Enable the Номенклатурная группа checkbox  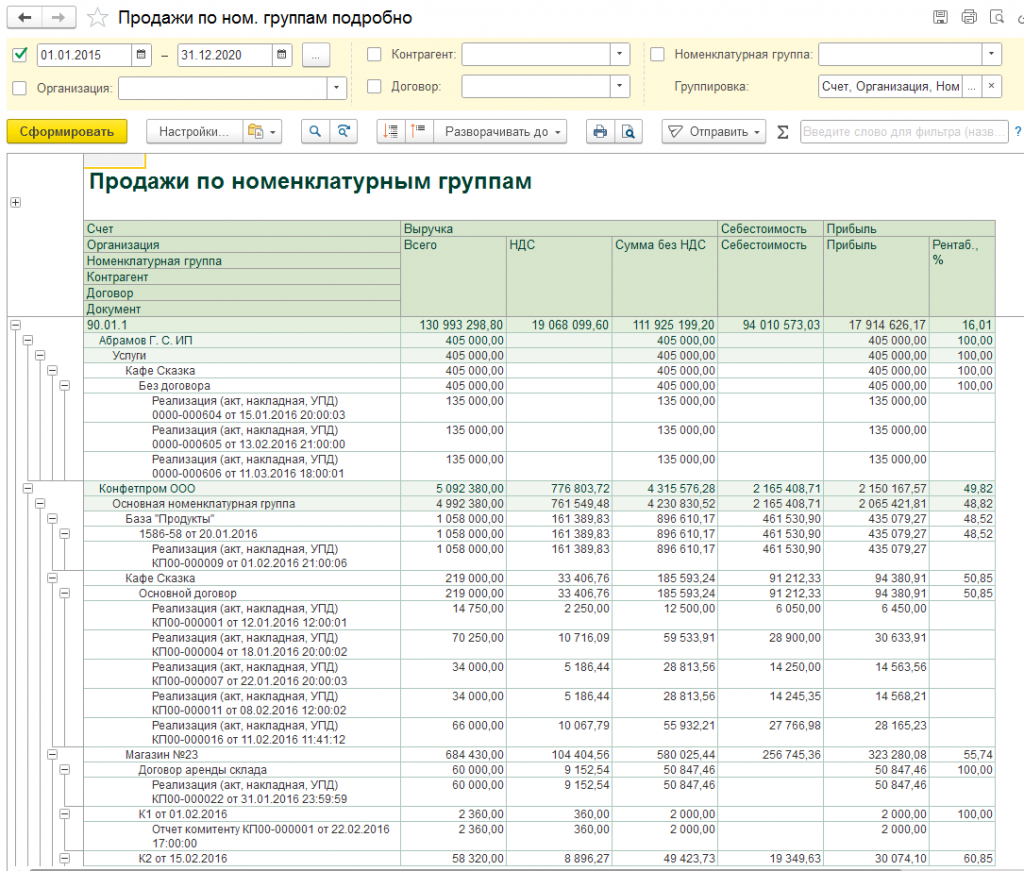click(x=657, y=55)
